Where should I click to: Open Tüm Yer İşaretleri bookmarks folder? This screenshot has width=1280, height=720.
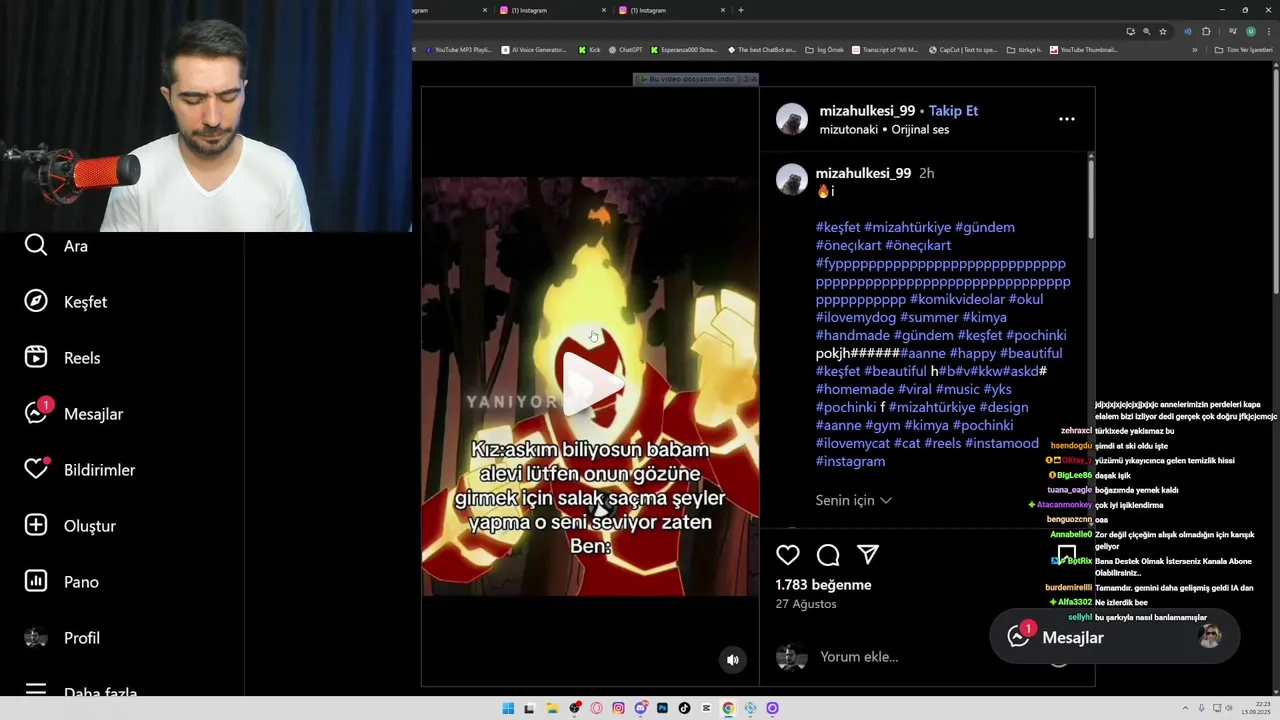1244,50
